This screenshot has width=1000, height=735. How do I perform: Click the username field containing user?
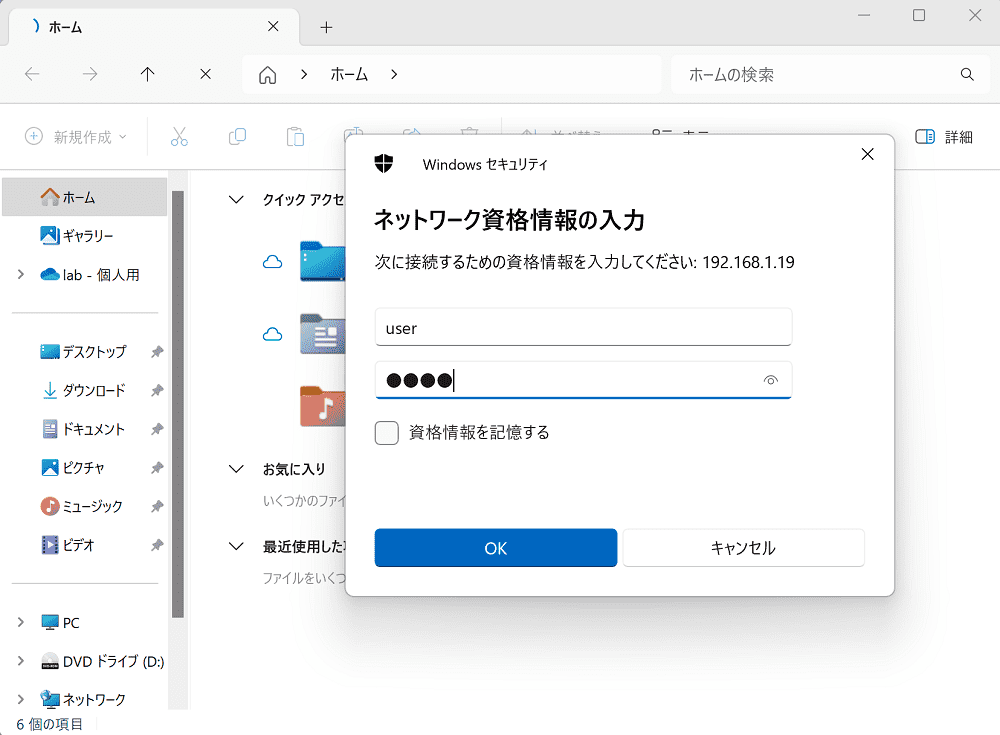[583, 327]
